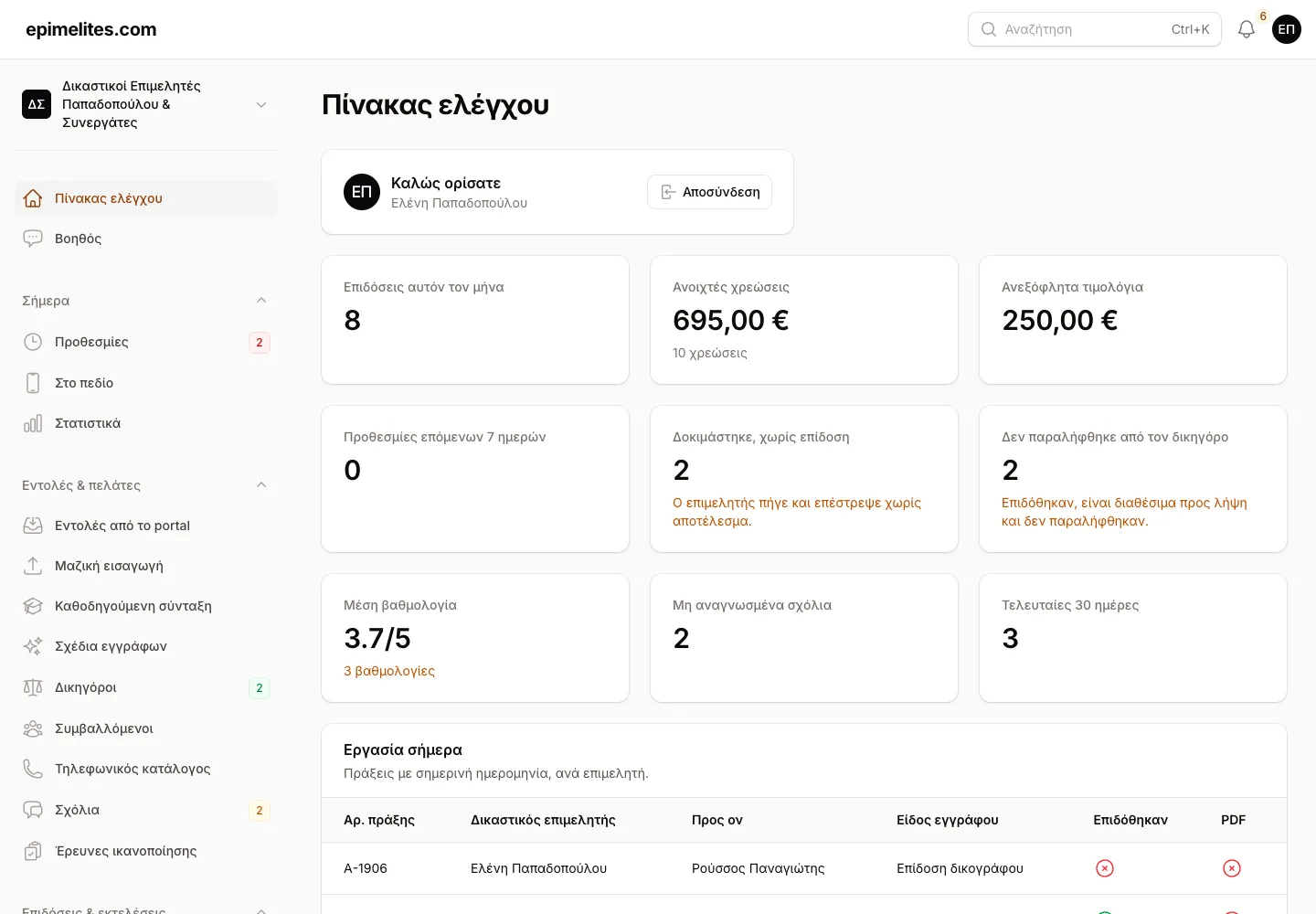The image size is (1316, 914).
Task: Click the handset icon beside Τηλεφωνικός κατάλογος
Action: [x=33, y=769]
